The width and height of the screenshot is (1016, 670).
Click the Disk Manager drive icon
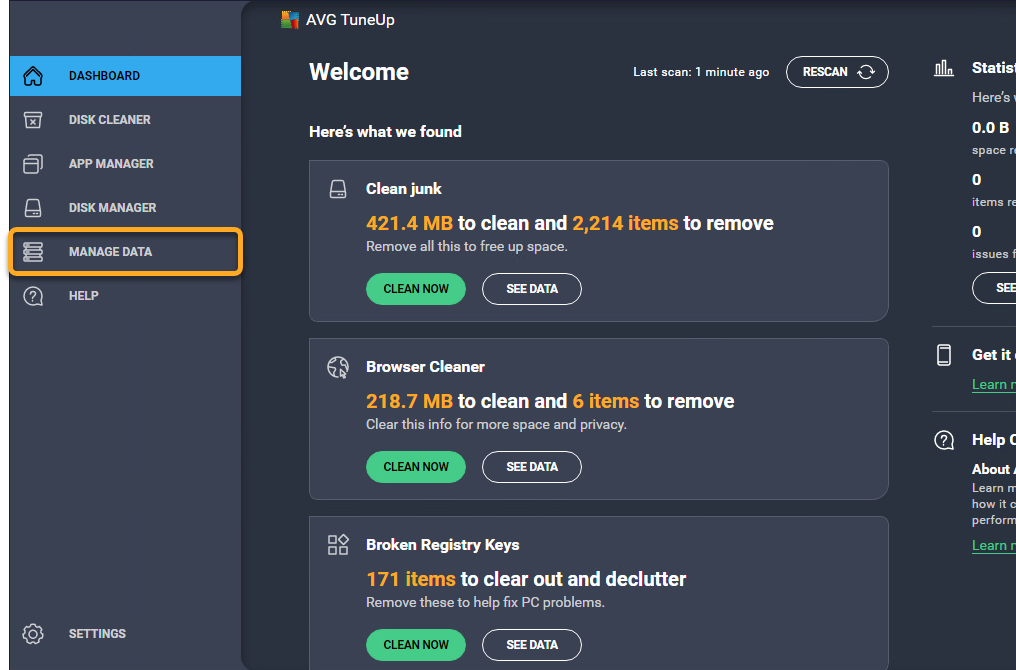tap(33, 208)
